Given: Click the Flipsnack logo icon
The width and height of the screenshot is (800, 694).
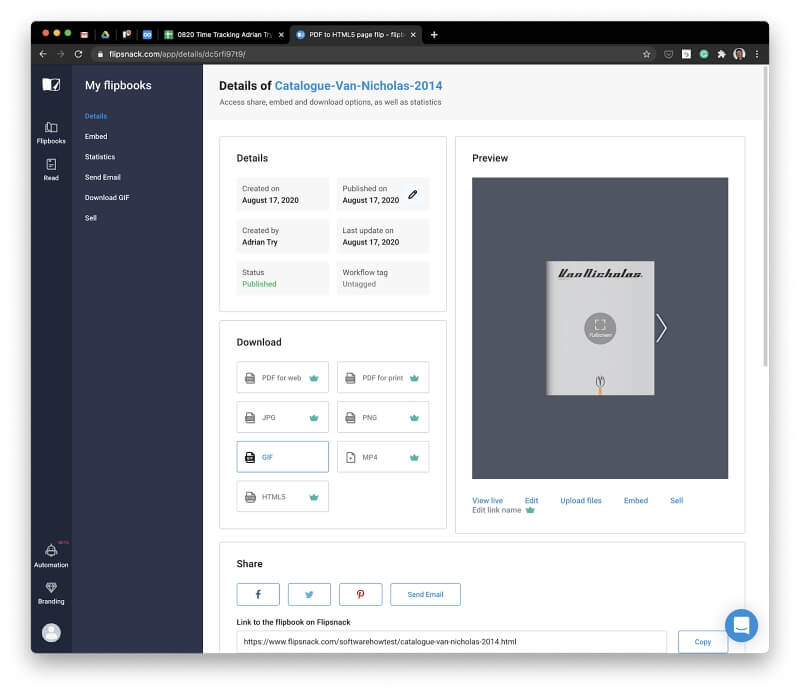Looking at the screenshot, I should (51, 84).
